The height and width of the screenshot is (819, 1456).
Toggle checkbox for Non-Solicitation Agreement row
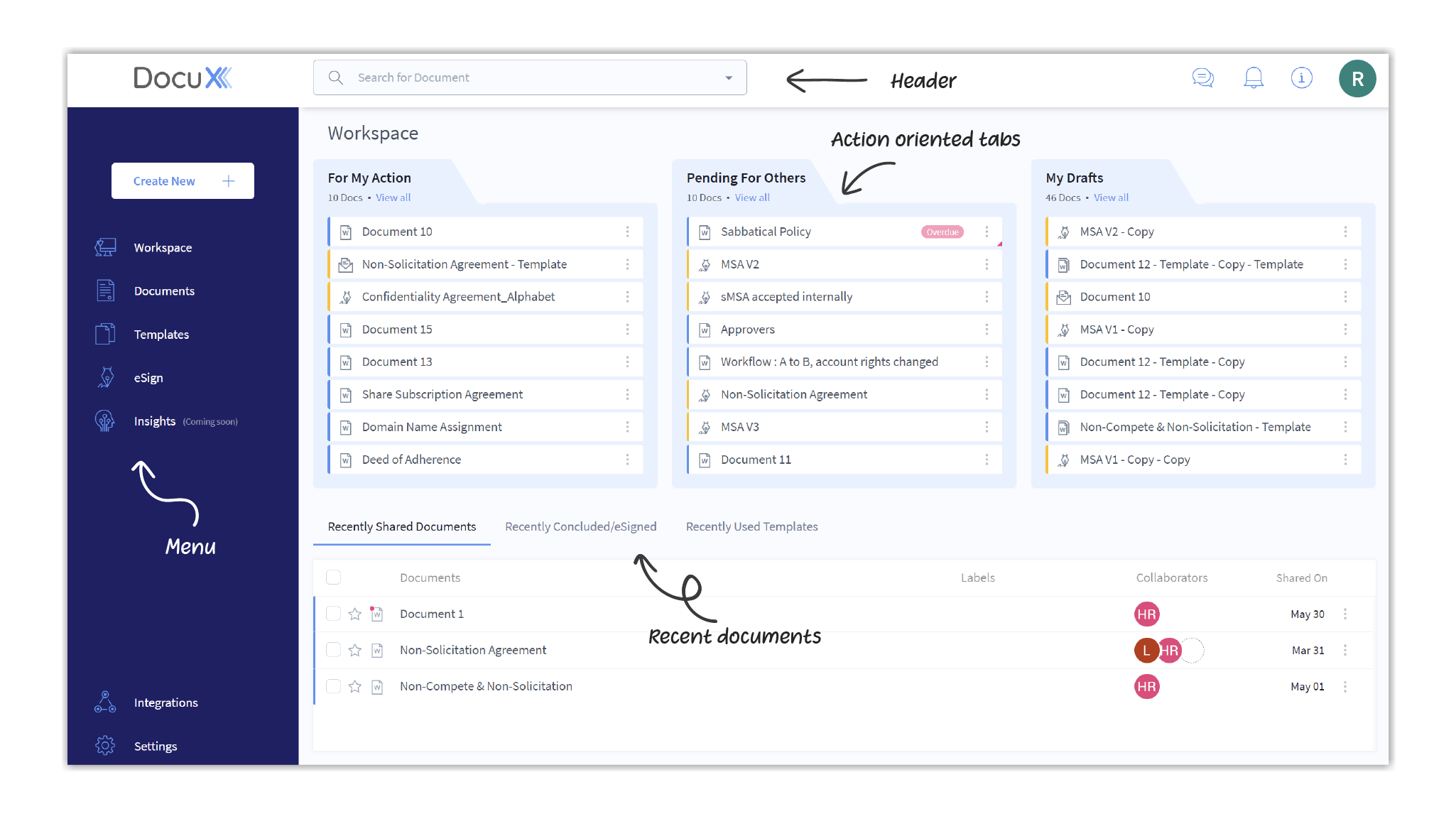[x=335, y=650]
